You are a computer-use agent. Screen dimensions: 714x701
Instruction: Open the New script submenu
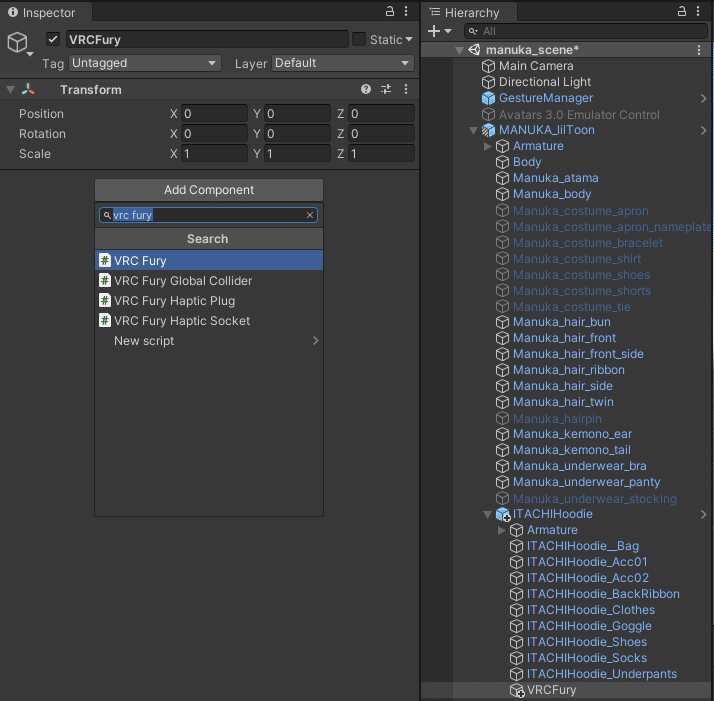point(209,341)
